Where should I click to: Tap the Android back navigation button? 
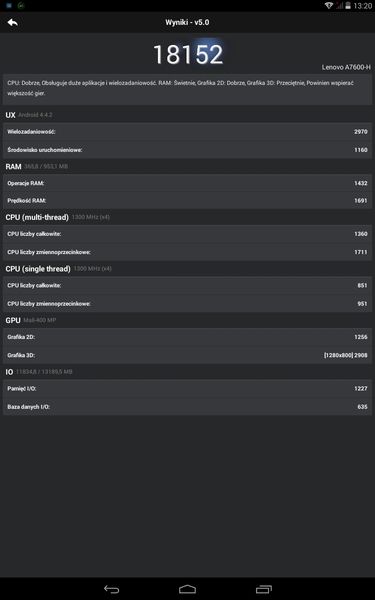coord(111,589)
